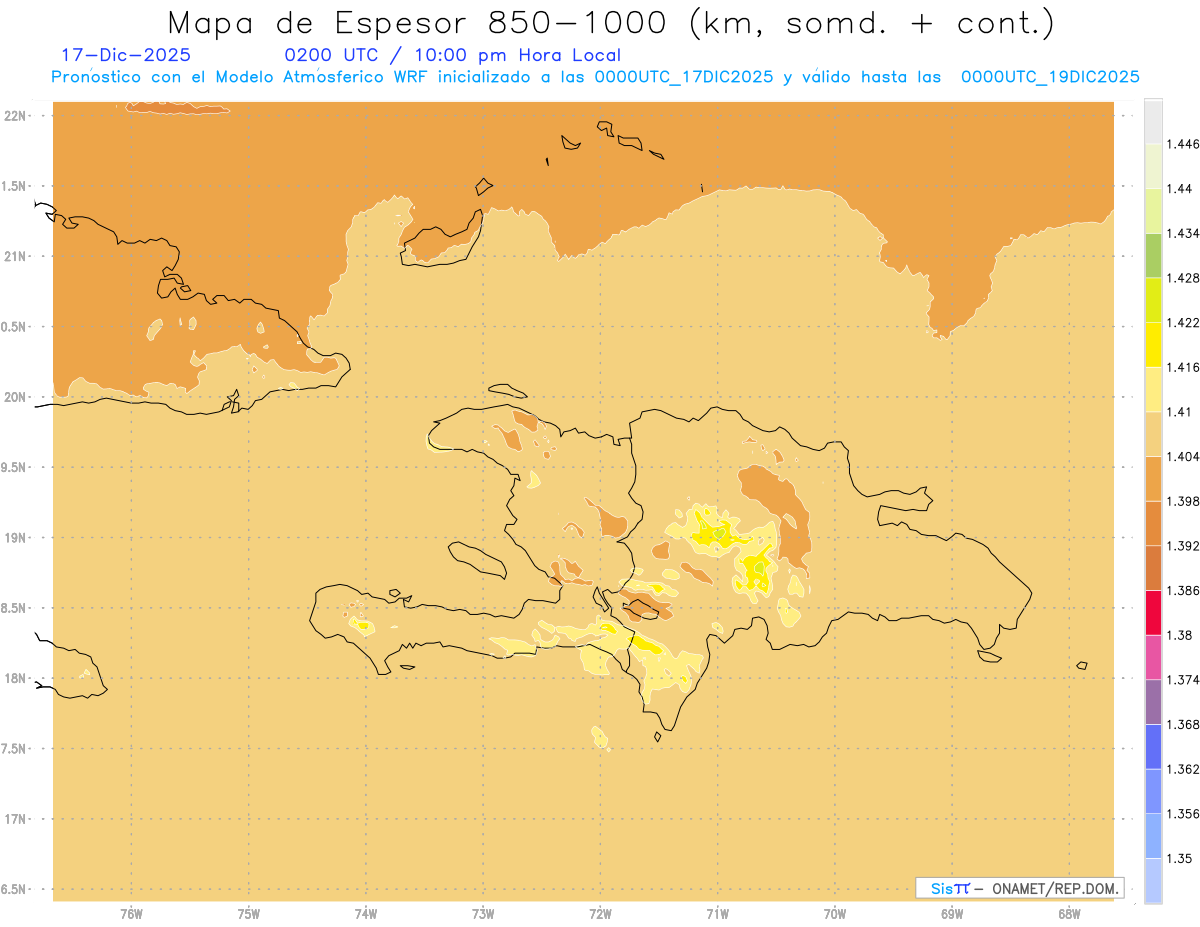Click the legend value '1.428'
Viewport: 1200px width, 927px height.
point(1184,278)
